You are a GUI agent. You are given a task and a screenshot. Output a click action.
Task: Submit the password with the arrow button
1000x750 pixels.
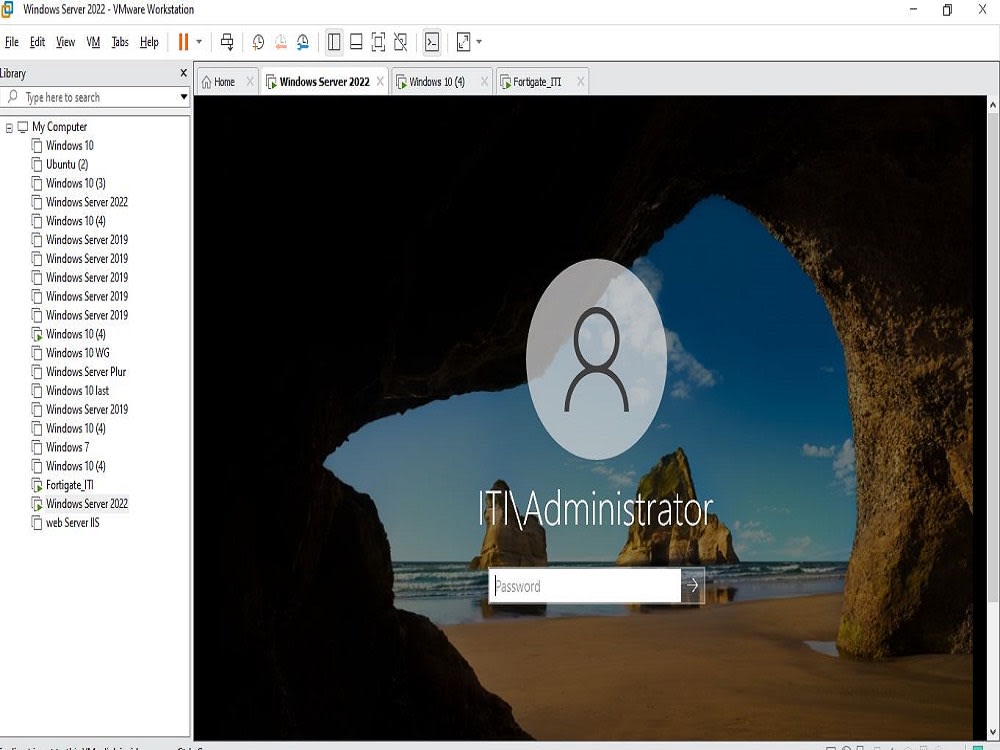tap(693, 586)
